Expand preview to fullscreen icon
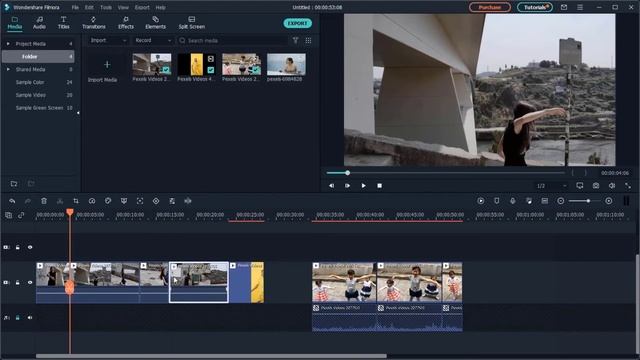Image resolution: width=640 pixels, height=360 pixels. (628, 186)
